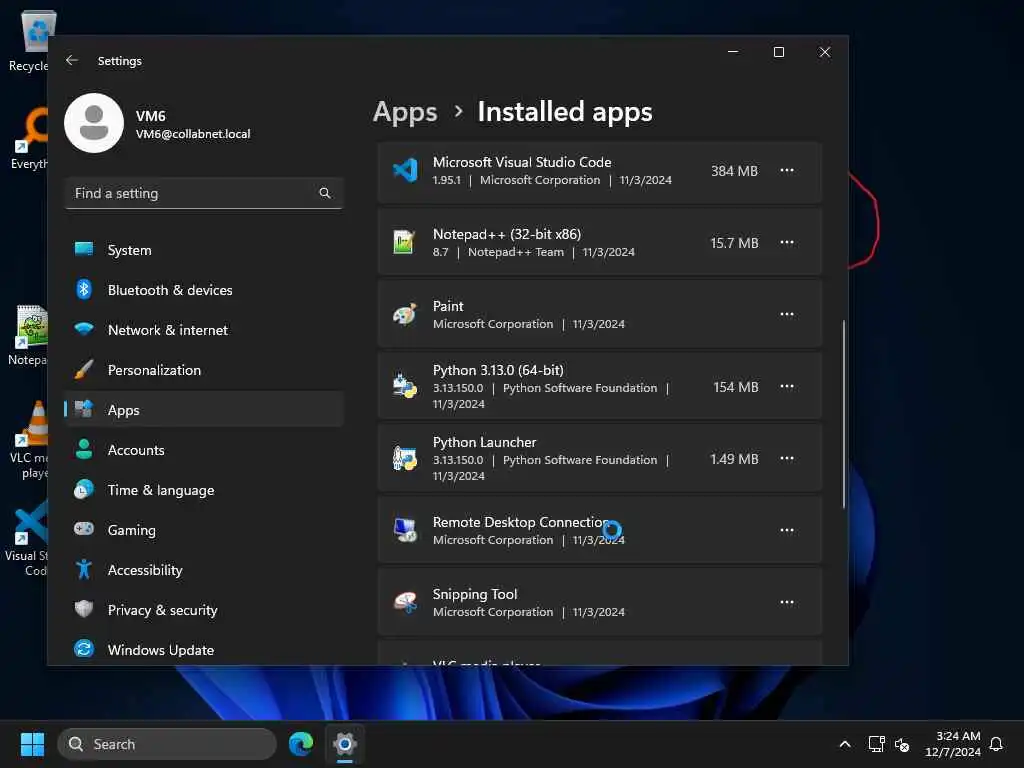Click the Remote Desktop Connection icon
The width and height of the screenshot is (1024, 768).
(405, 530)
